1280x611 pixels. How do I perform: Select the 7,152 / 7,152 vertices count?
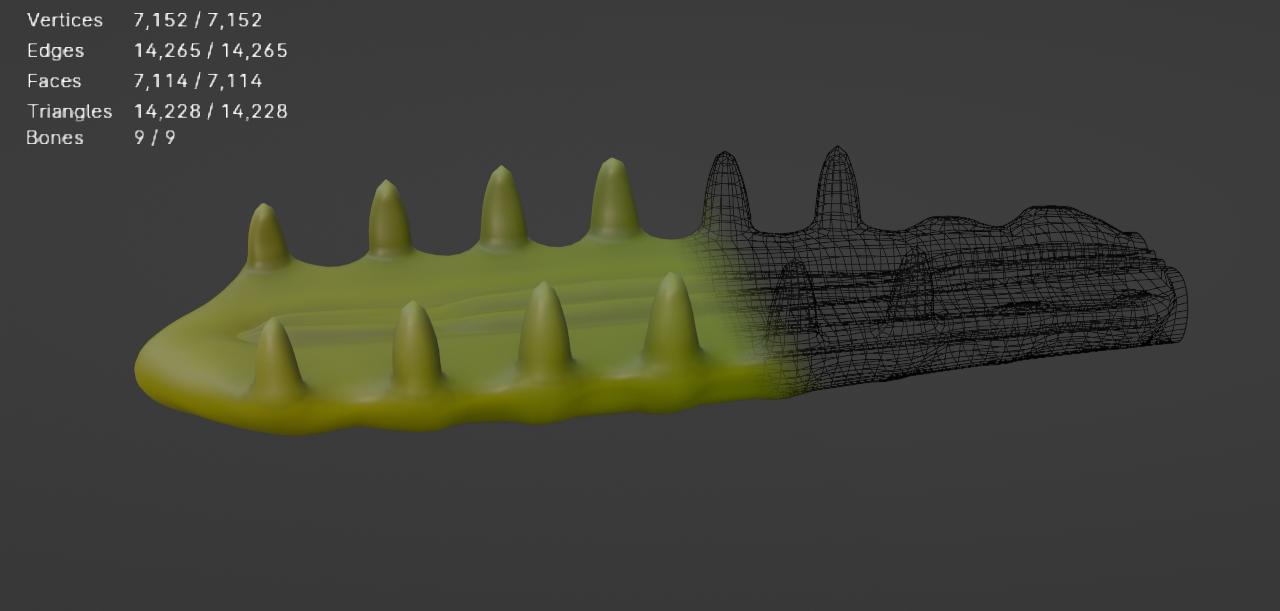[197, 20]
